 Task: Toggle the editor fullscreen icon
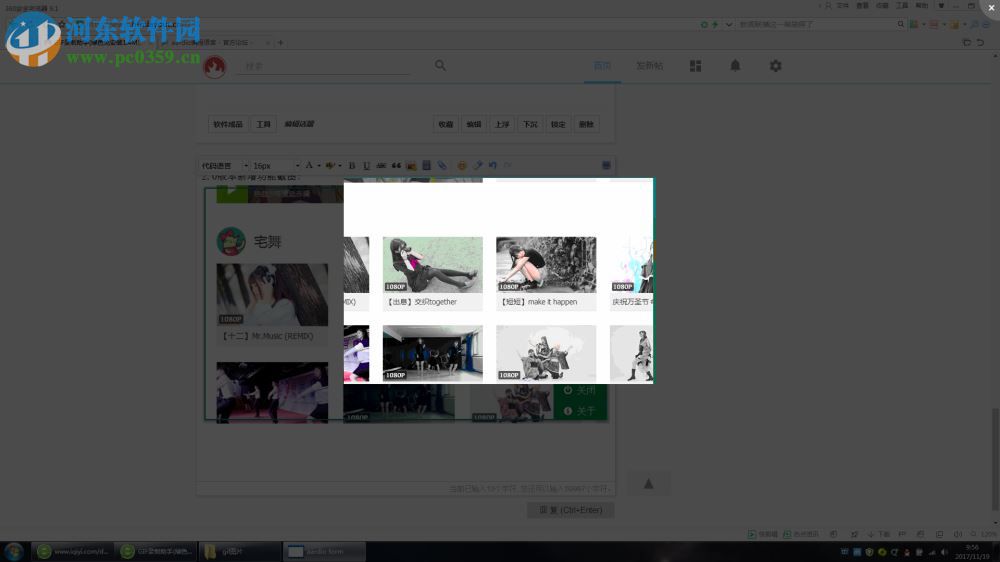(607, 165)
